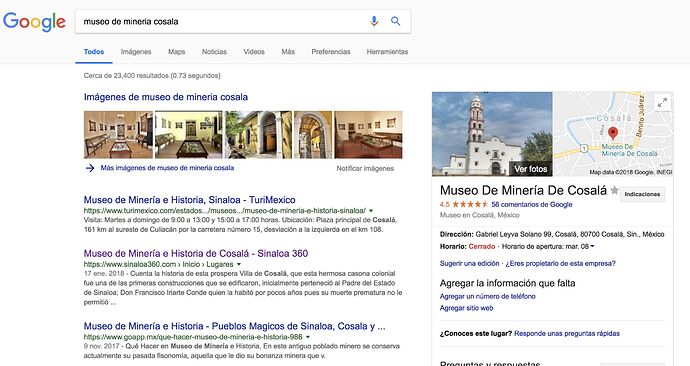Click Ver fotos on church photo
This screenshot has height=366, width=690.
pos(530,169)
